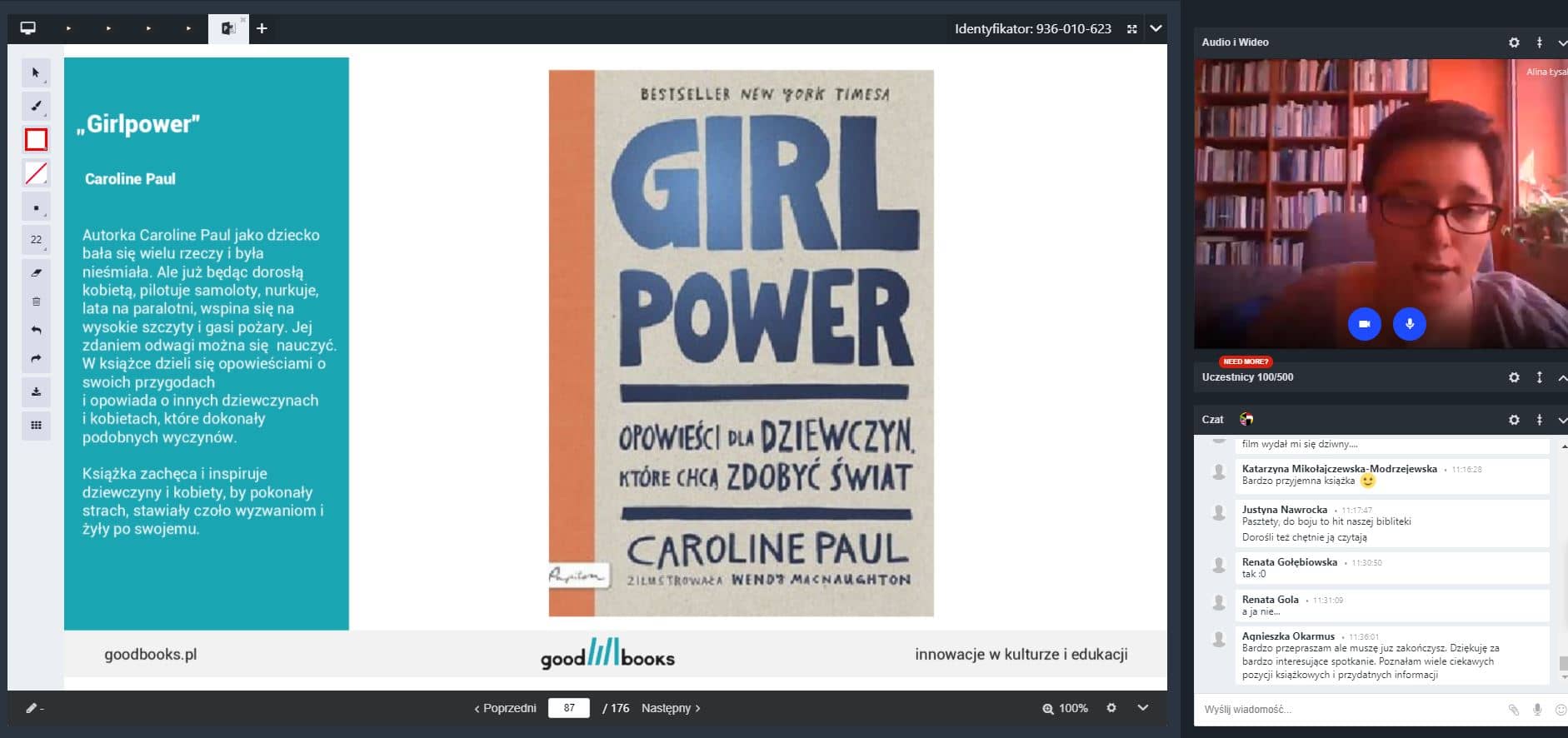Open the red line color swatch

[36, 173]
